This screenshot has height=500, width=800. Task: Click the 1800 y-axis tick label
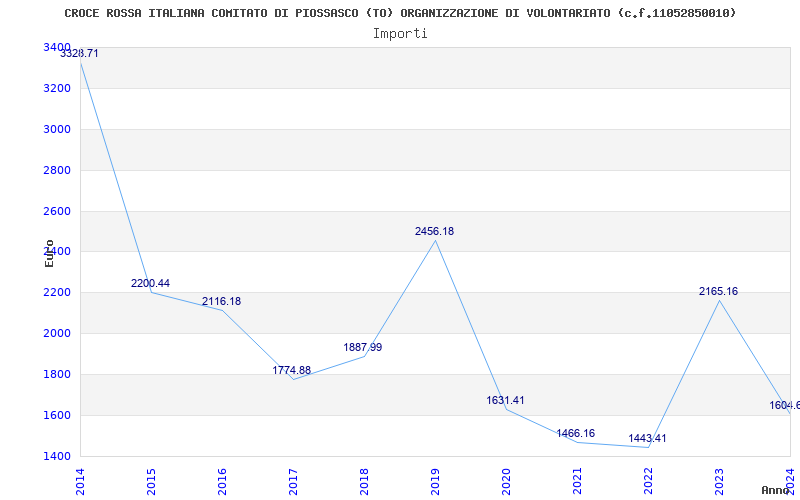(x=57, y=374)
